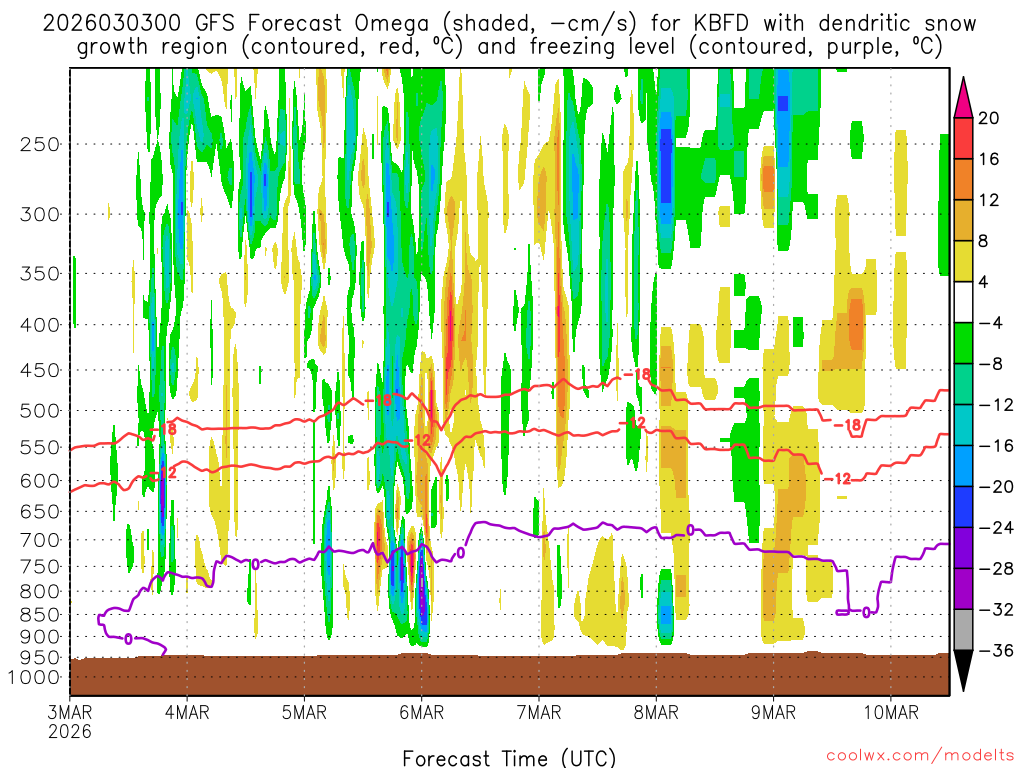Click the yellow colorbar swatch between 4 and 8
Image resolution: width=1024 pixels, height=768 pixels.
(x=964, y=261)
